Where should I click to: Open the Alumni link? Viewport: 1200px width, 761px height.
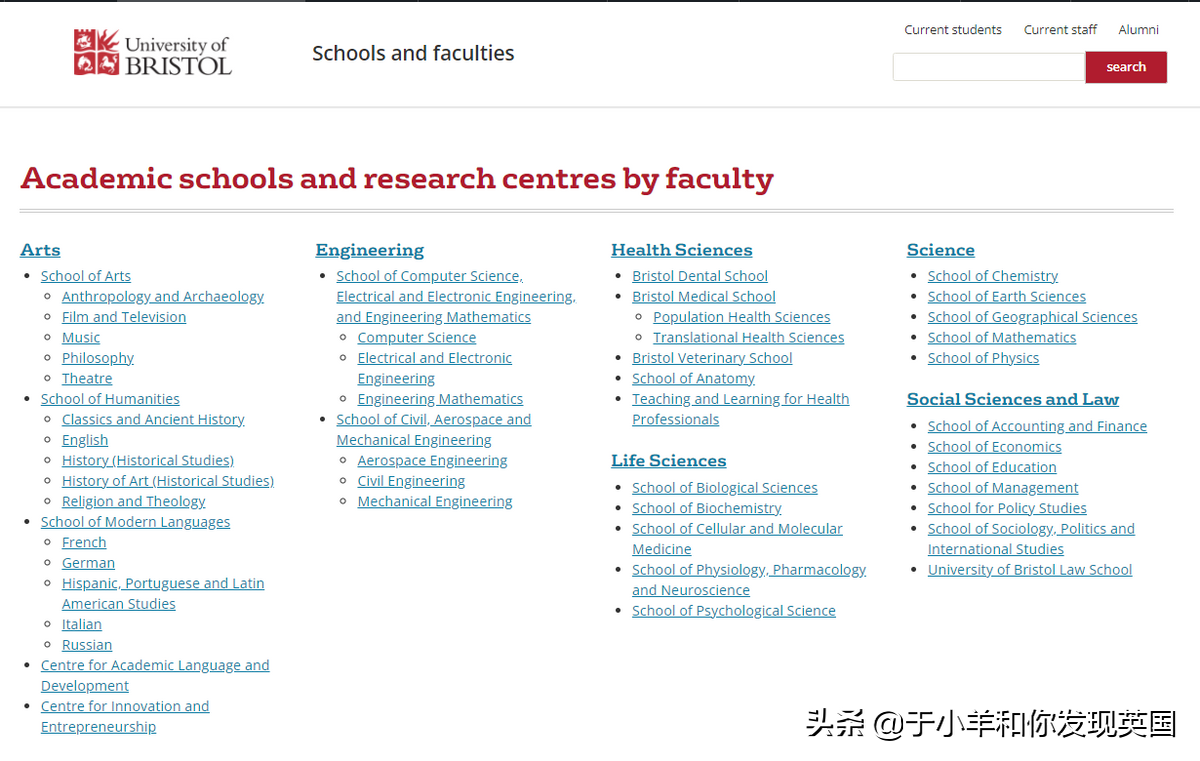click(1139, 30)
